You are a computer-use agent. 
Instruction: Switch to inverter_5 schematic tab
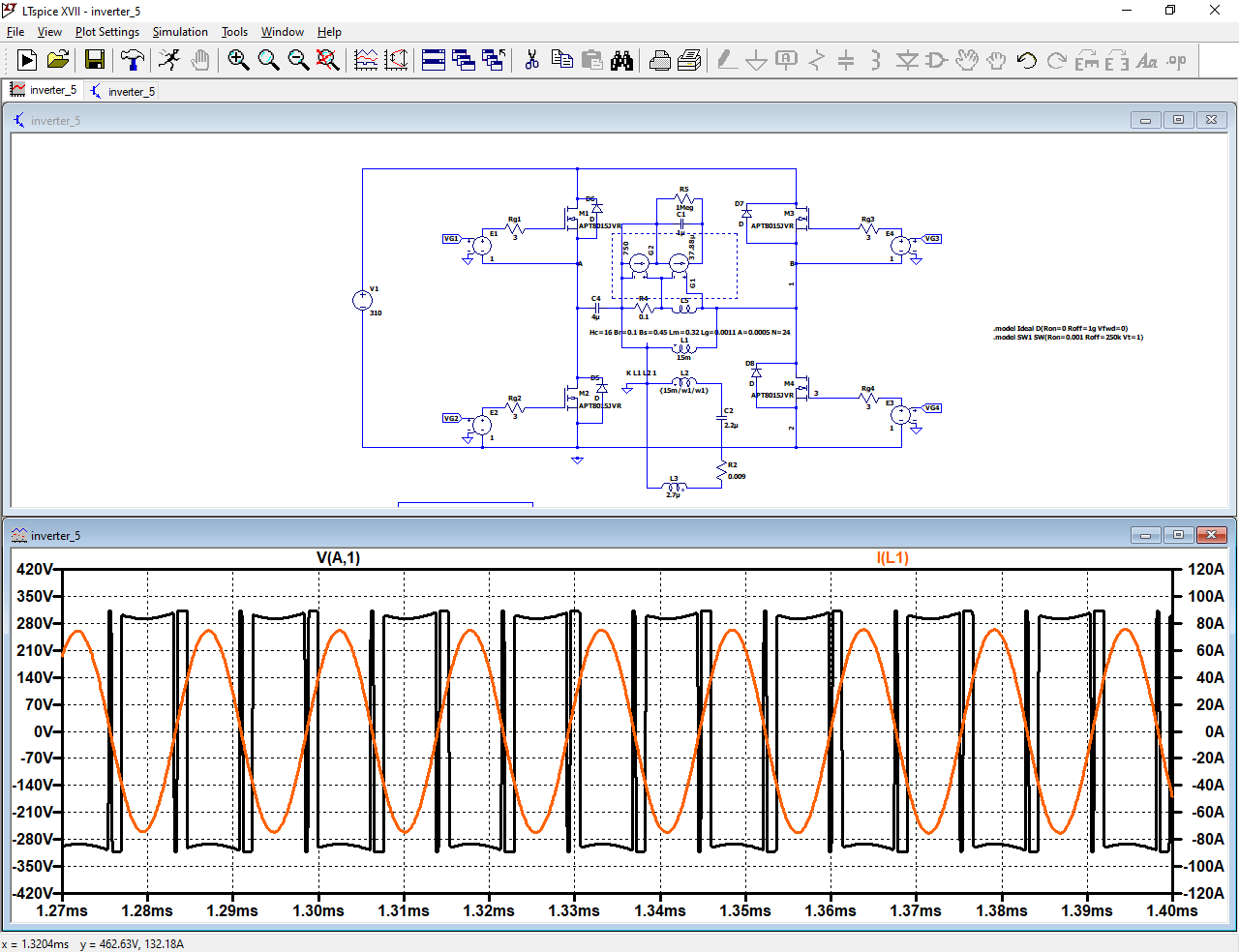[122, 91]
